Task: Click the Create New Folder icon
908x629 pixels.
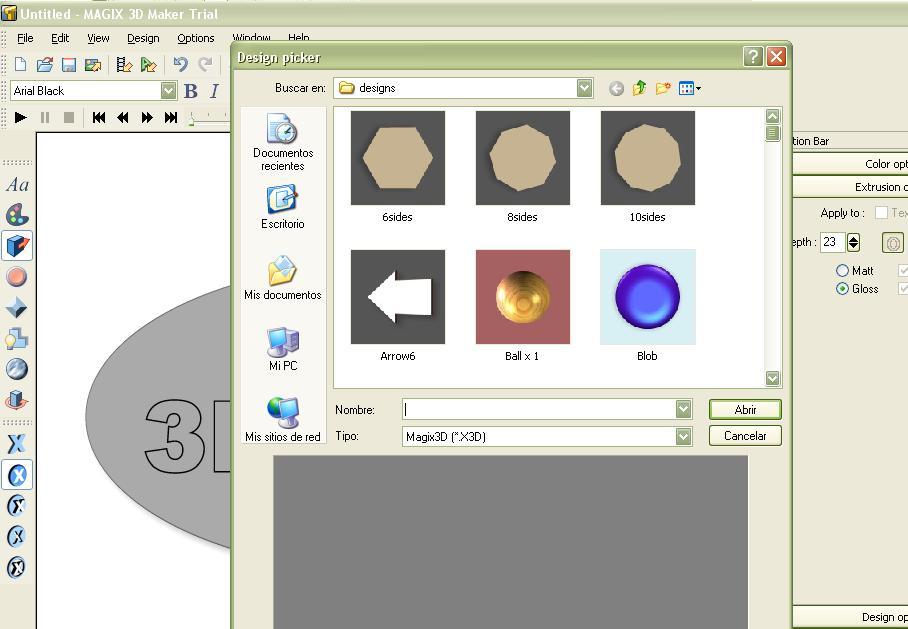Action: (662, 88)
